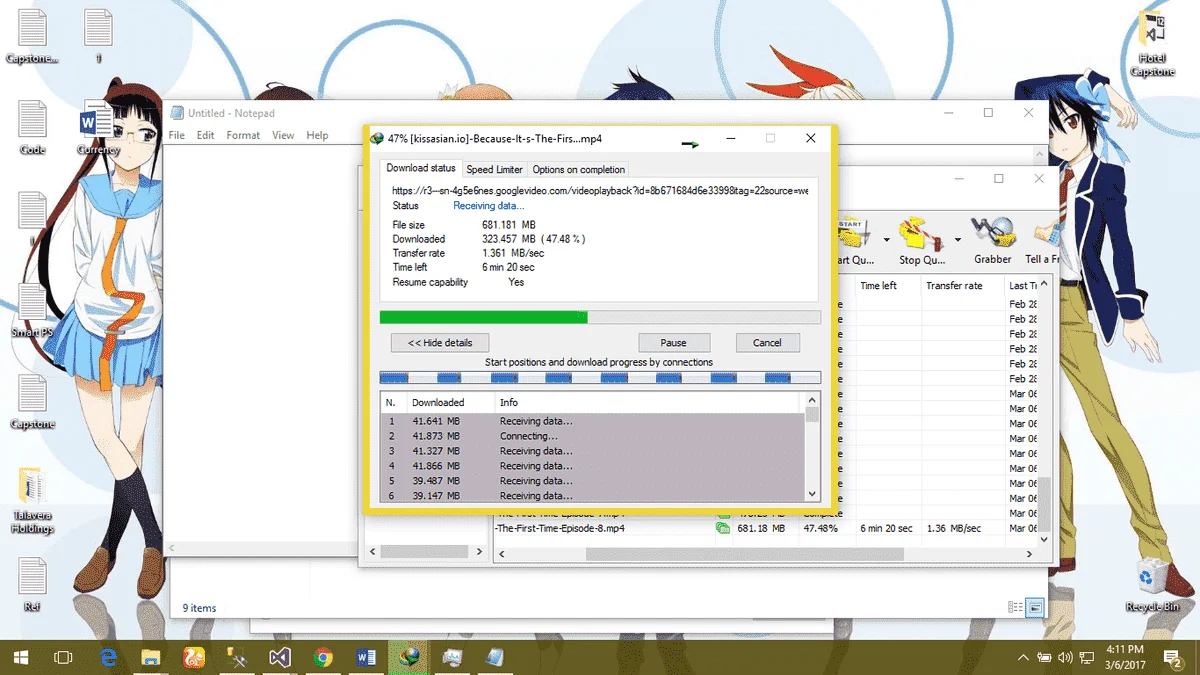This screenshot has width=1200, height=675.
Task: Open Visual Studio from taskbar
Action: [279, 657]
